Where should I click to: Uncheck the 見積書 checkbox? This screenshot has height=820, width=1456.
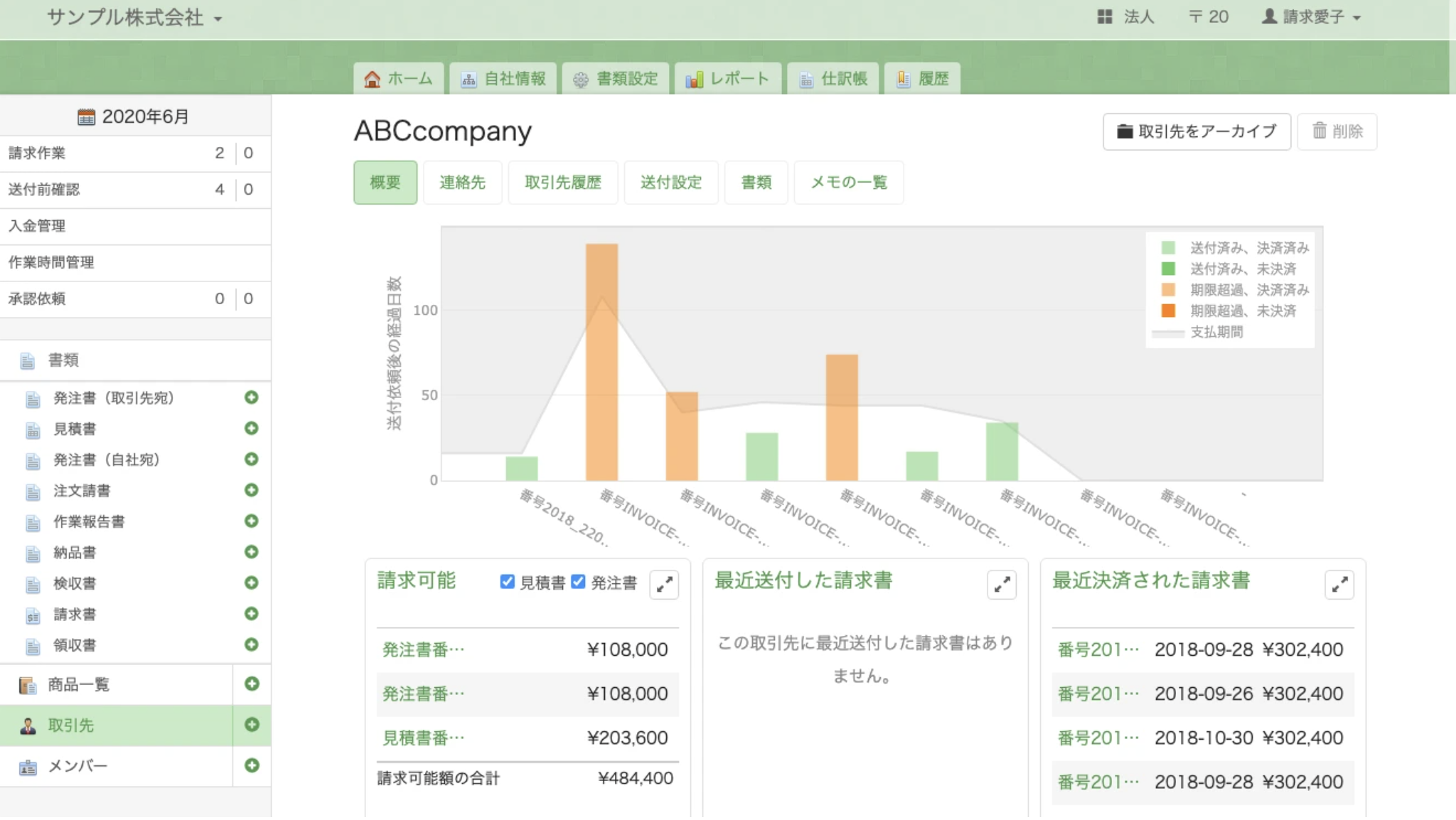point(507,582)
